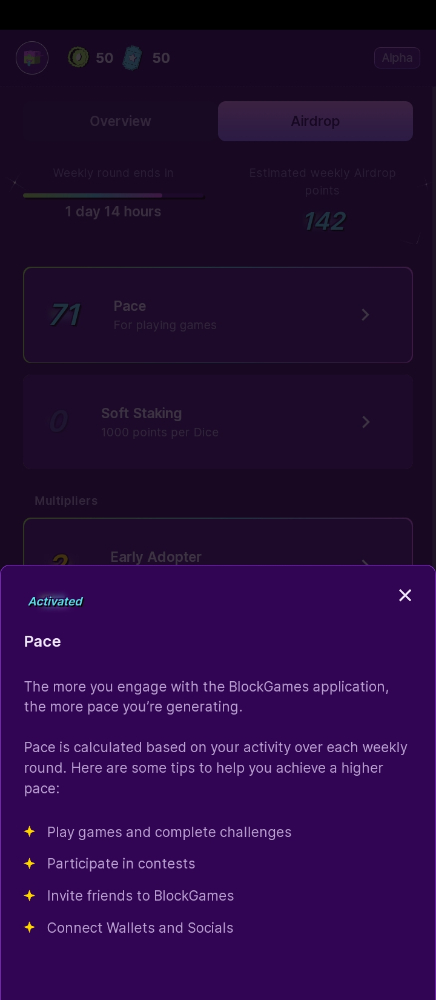Viewport: 436px width, 1000px height.
Task: Tap the 142 estimated Airdrop points
Action: [x=324, y=221]
